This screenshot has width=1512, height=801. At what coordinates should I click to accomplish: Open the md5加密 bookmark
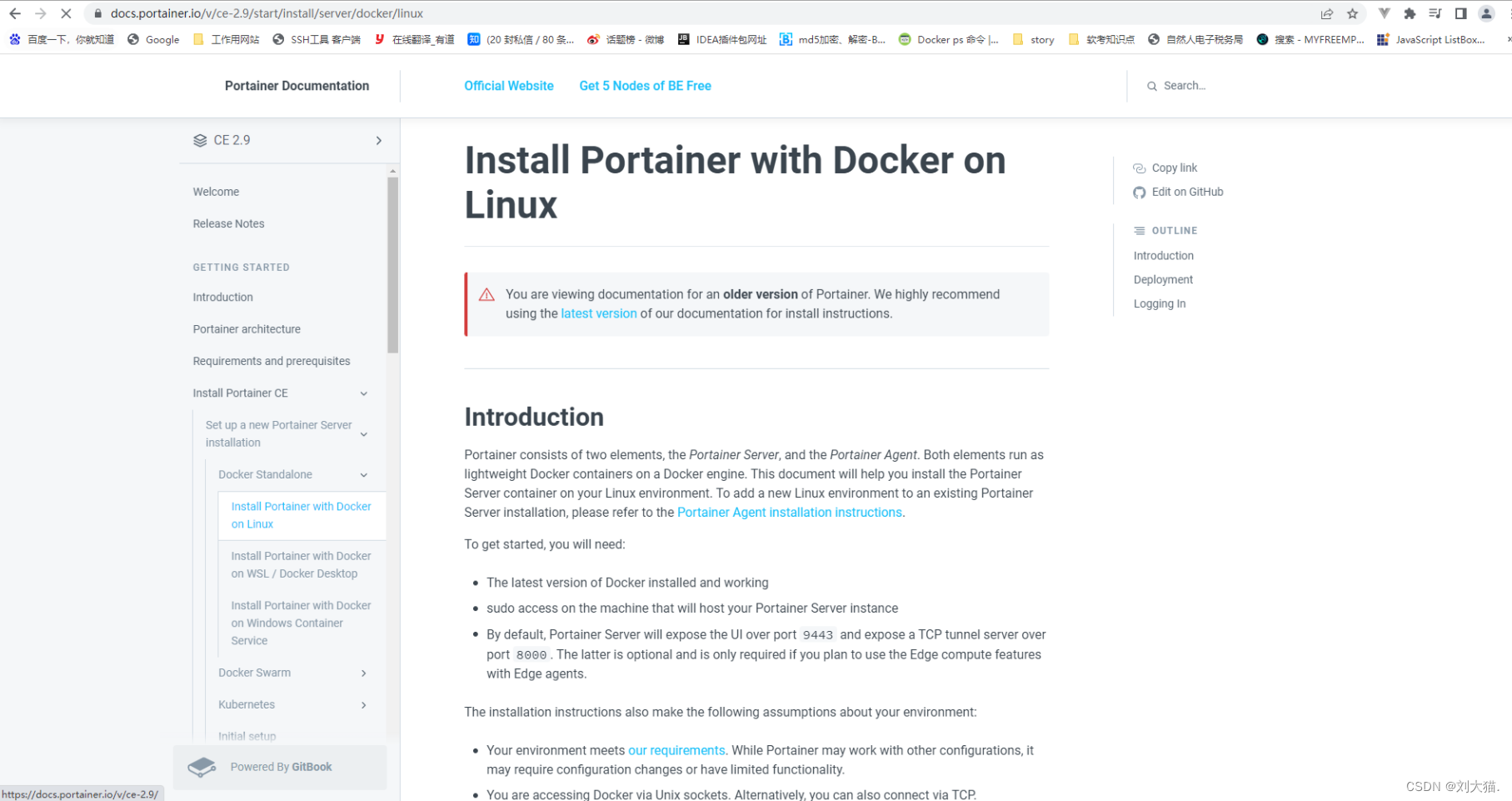(x=832, y=39)
